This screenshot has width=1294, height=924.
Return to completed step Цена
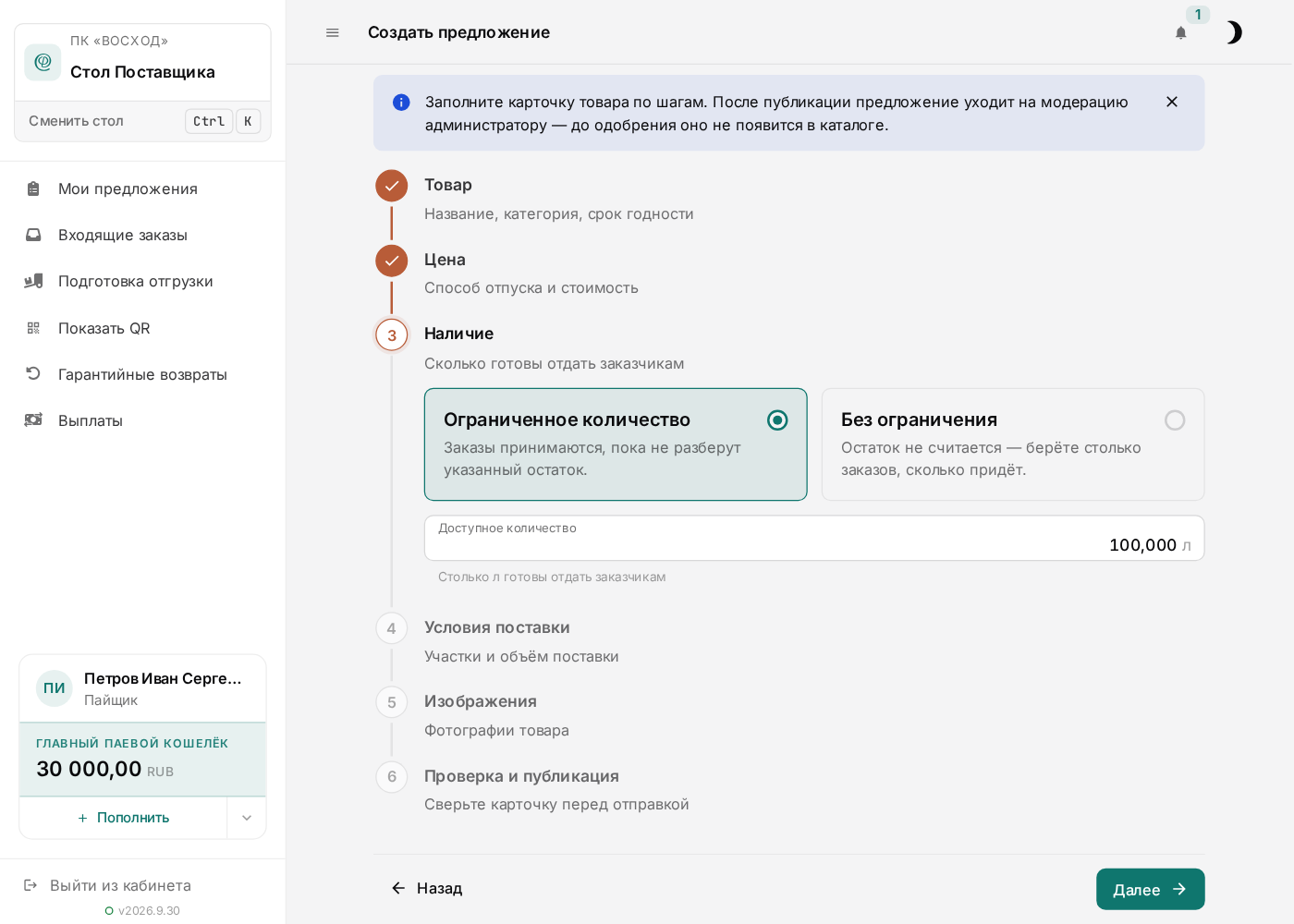coord(392,261)
